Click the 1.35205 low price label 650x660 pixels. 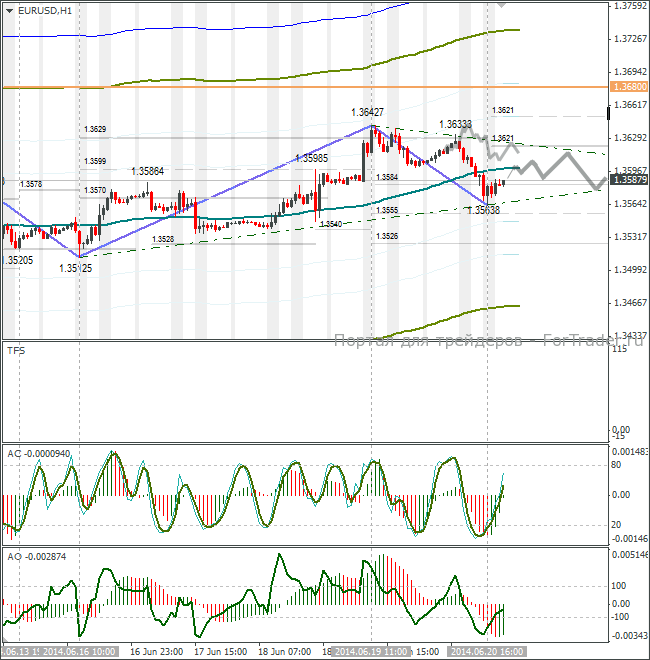[17, 259]
